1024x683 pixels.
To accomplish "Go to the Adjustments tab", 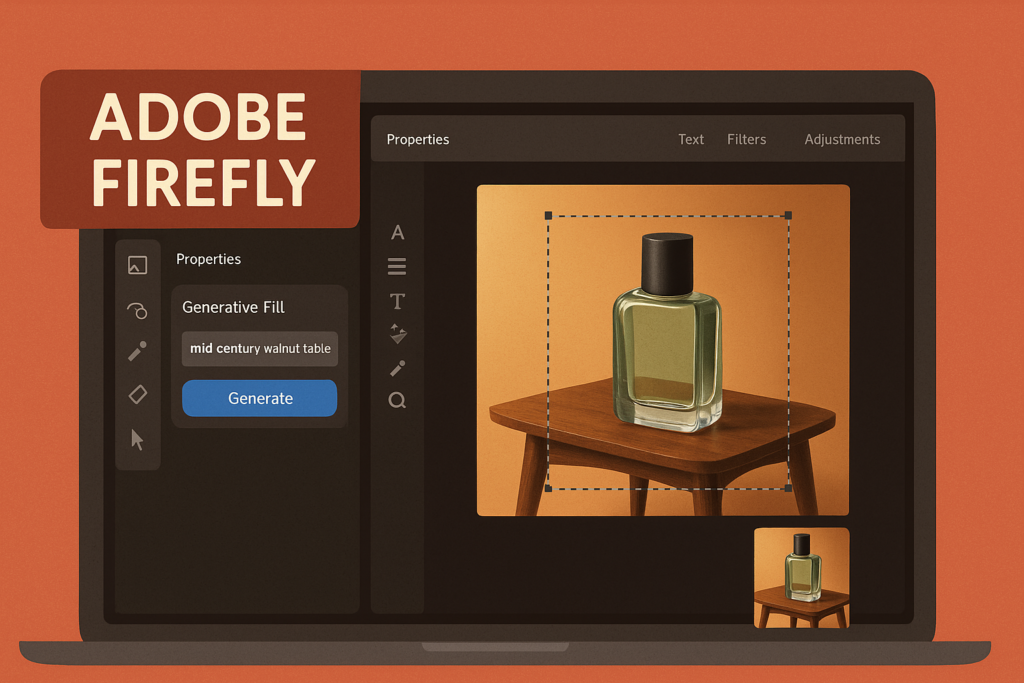I will (x=842, y=139).
